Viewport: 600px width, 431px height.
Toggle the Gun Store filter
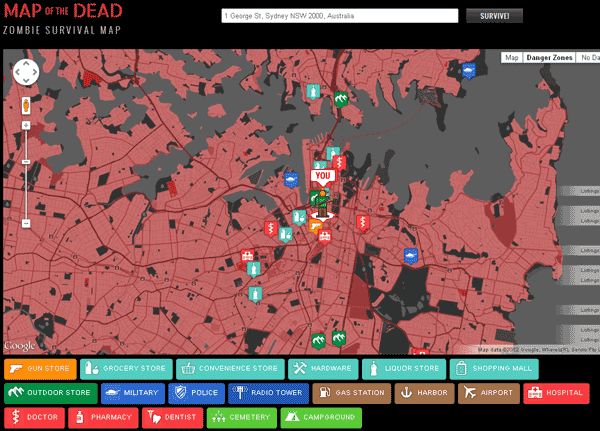pos(41,369)
